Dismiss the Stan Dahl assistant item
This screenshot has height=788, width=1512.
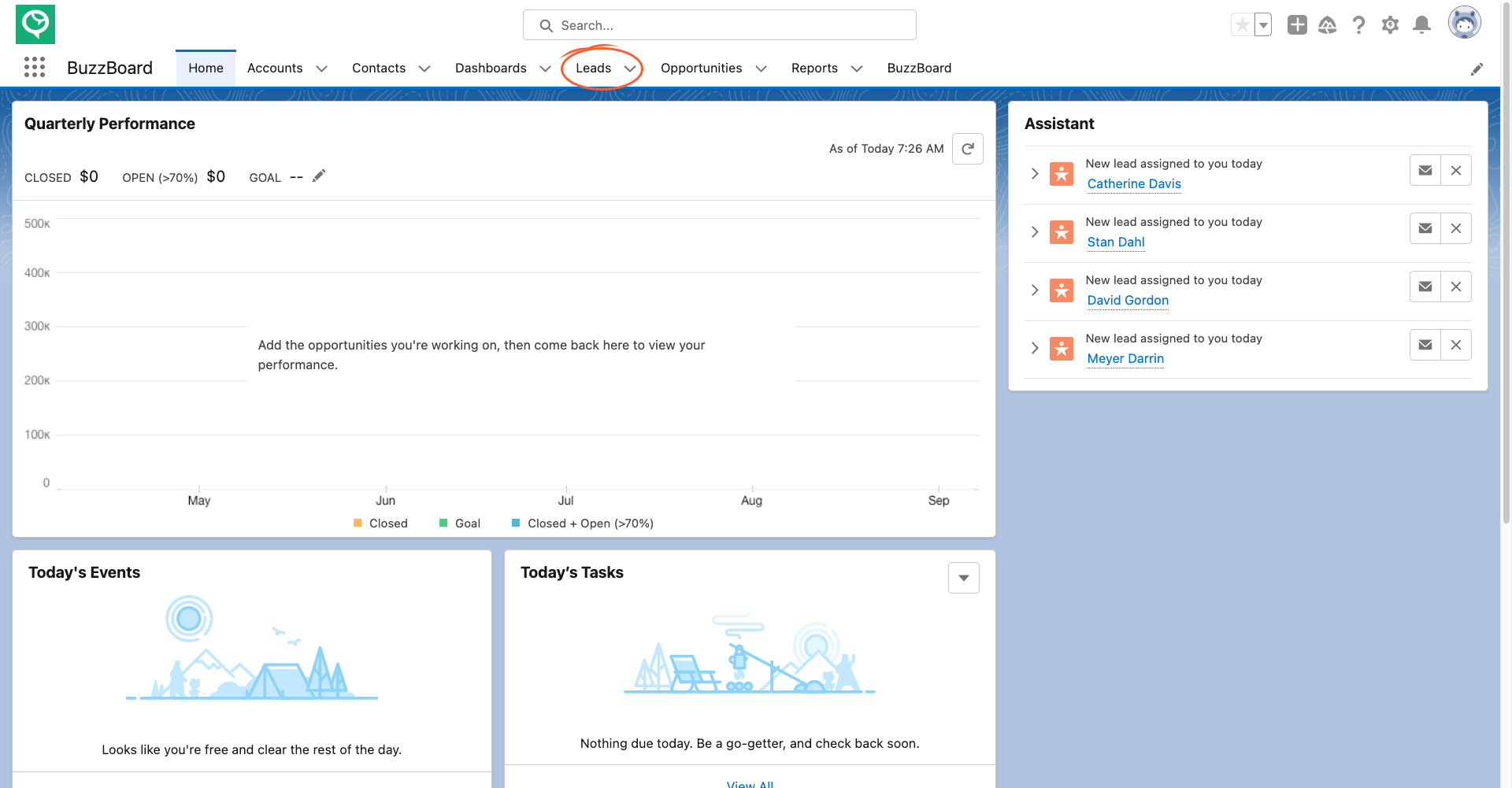coord(1456,228)
